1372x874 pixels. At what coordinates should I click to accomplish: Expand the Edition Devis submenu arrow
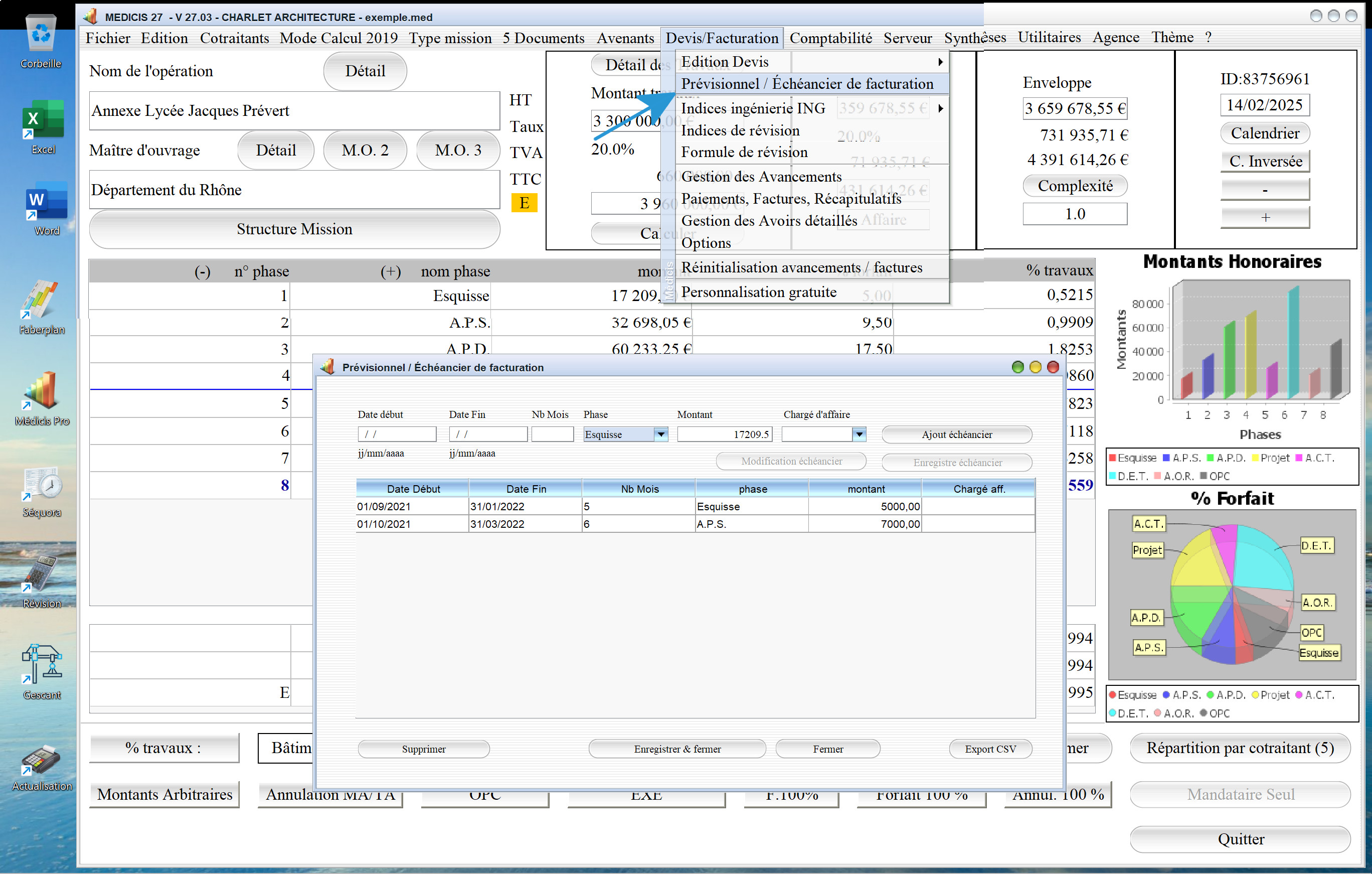(x=941, y=62)
